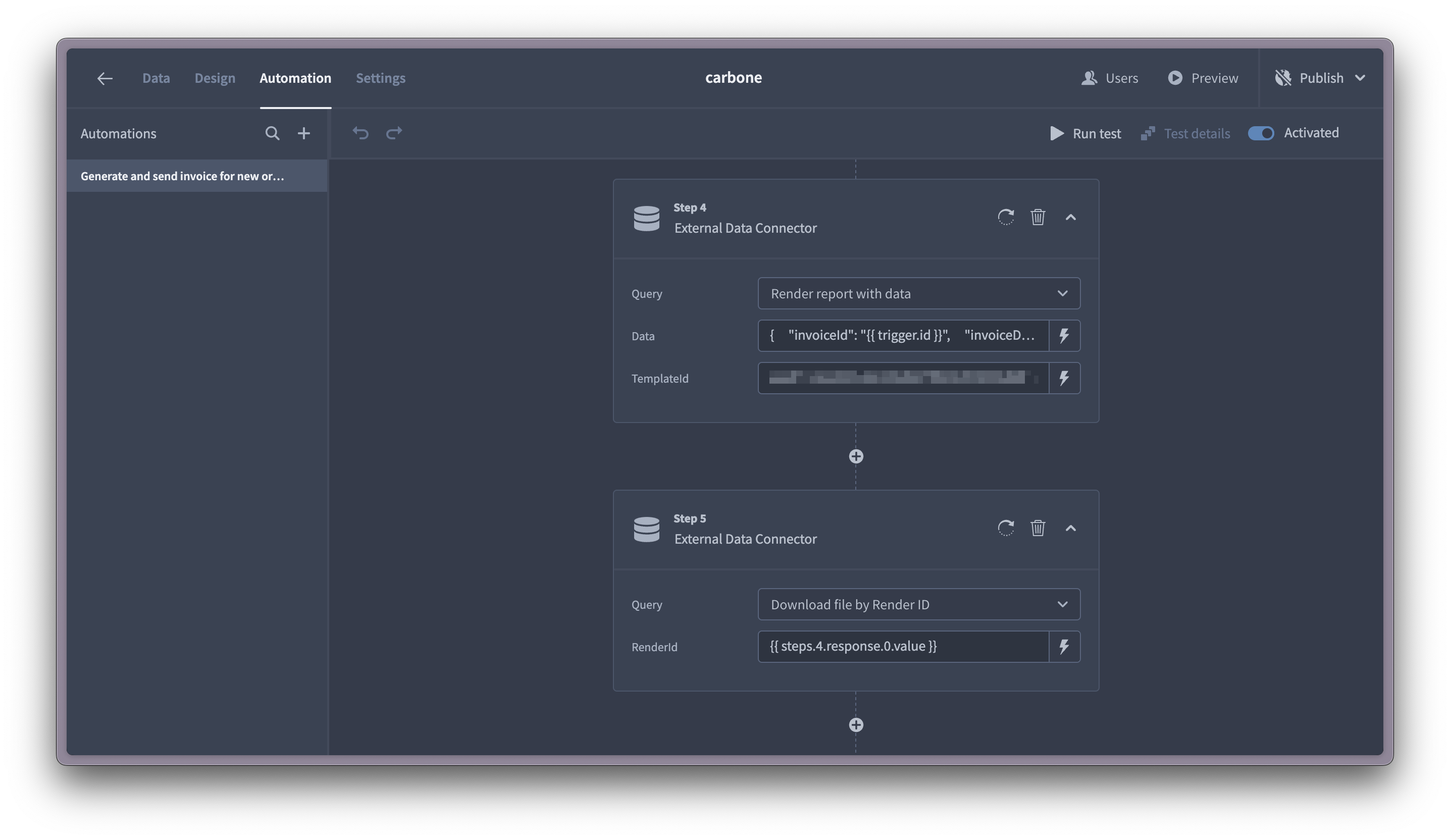The width and height of the screenshot is (1450, 840).
Task: Add a new step below Step 5
Action: tap(856, 724)
